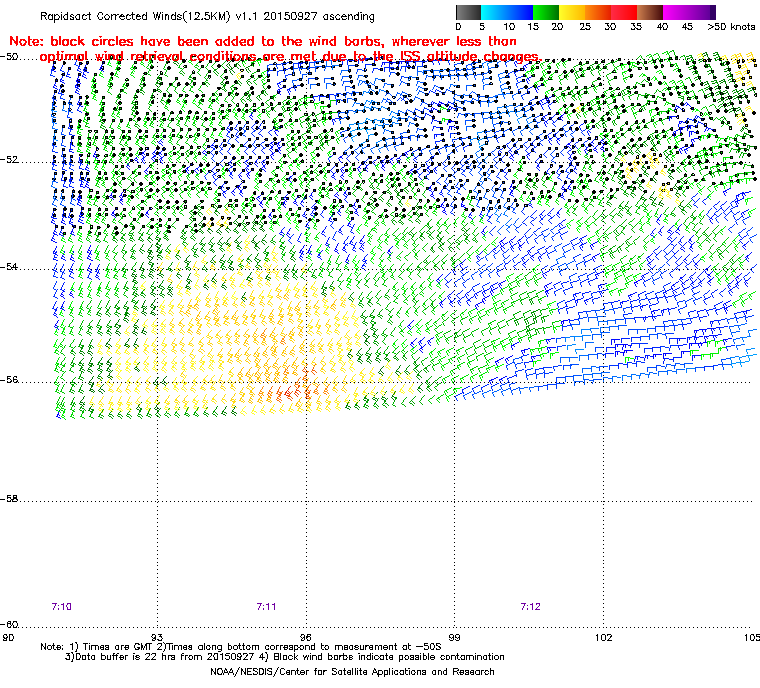
Task: Click the -56 latitude axis label
Action: (x=9, y=380)
